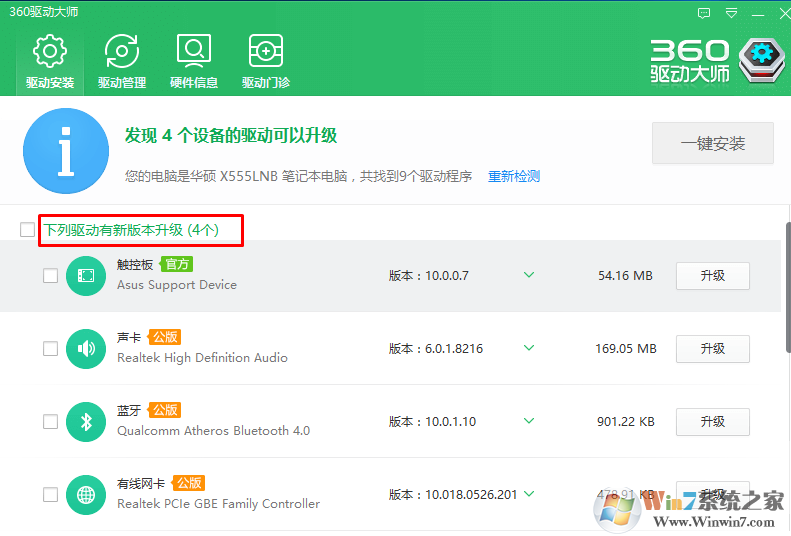Click the wired network globe icon
Image resolution: width=791 pixels, height=536 pixels.
click(x=86, y=495)
